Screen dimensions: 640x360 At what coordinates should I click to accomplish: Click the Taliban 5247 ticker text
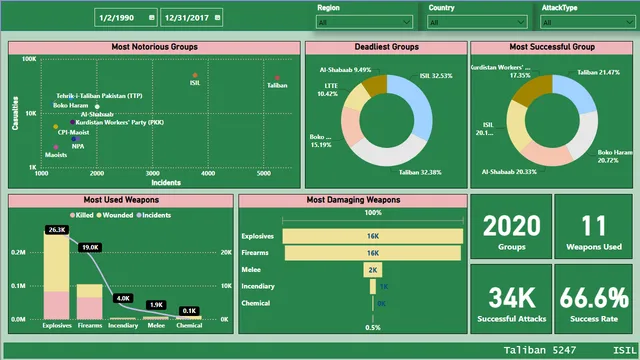pyautogui.click(x=540, y=350)
